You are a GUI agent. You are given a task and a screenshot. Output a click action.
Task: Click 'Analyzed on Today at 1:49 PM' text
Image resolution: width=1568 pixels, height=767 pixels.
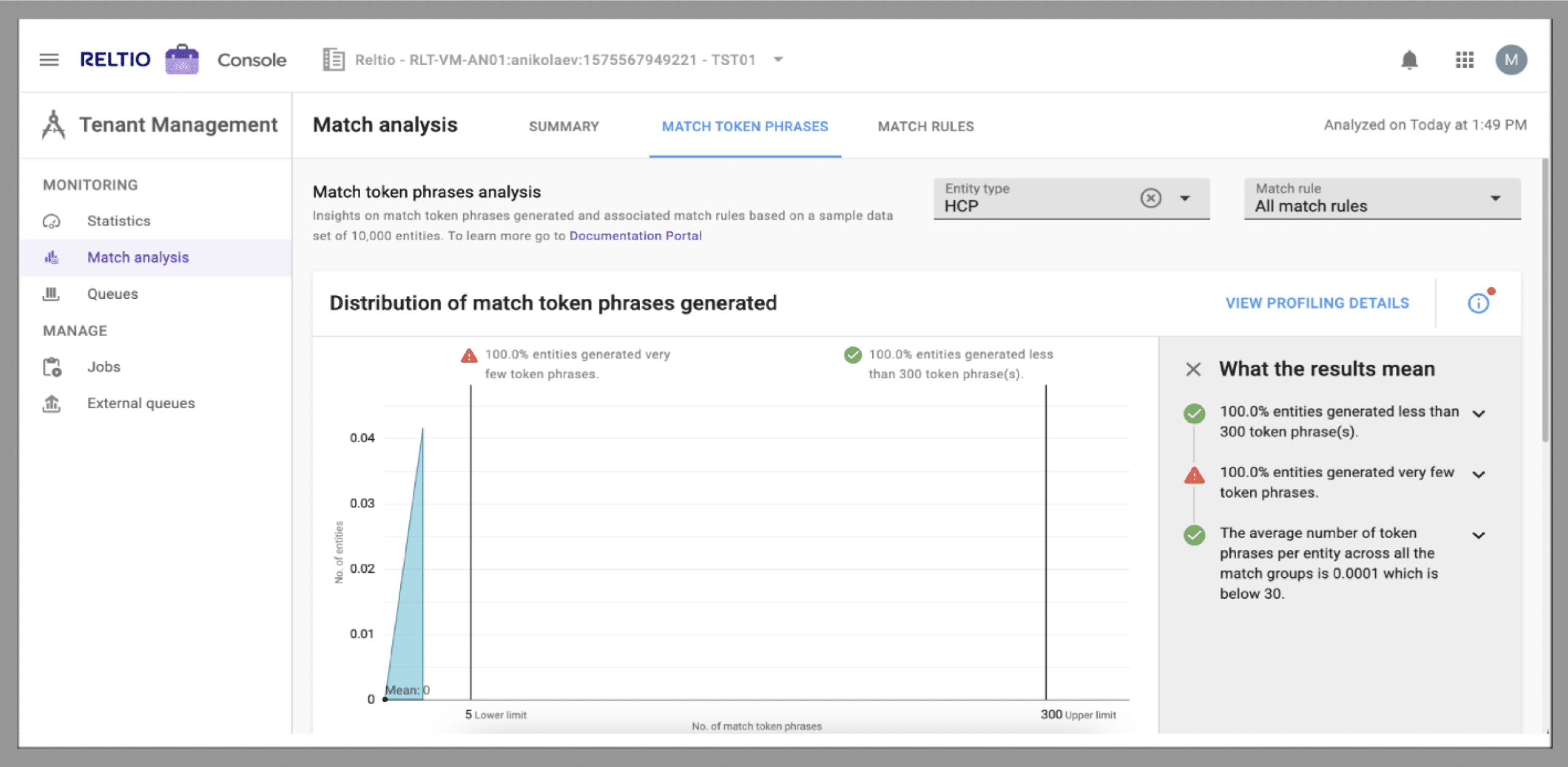click(x=1425, y=124)
